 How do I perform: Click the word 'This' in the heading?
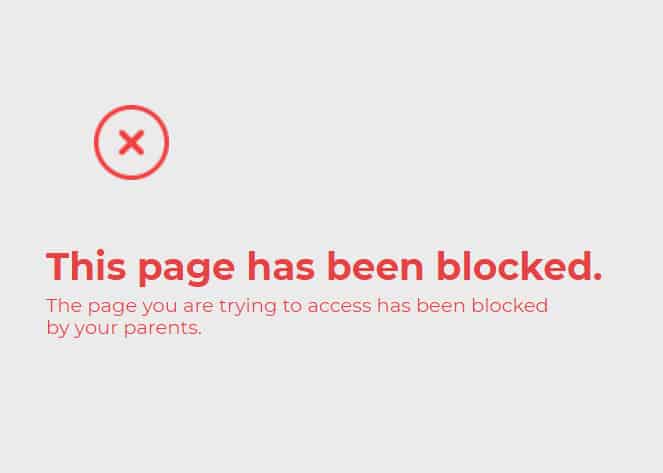[86, 265]
